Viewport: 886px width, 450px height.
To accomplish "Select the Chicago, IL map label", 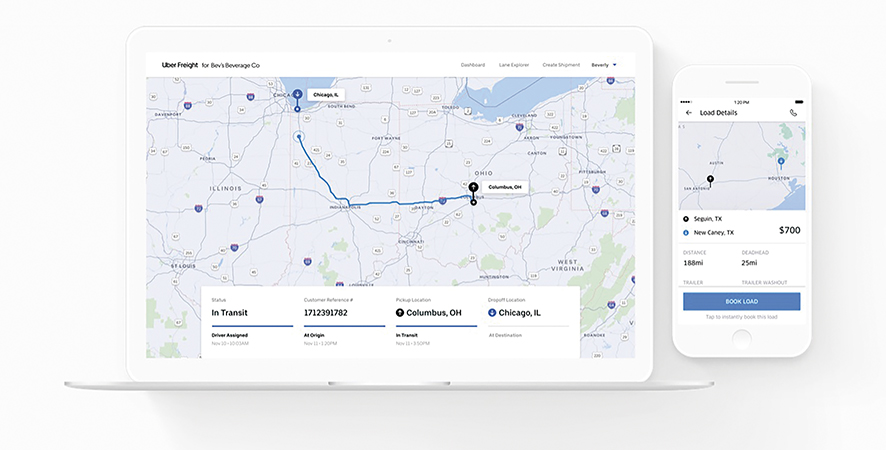I will click(x=326, y=95).
